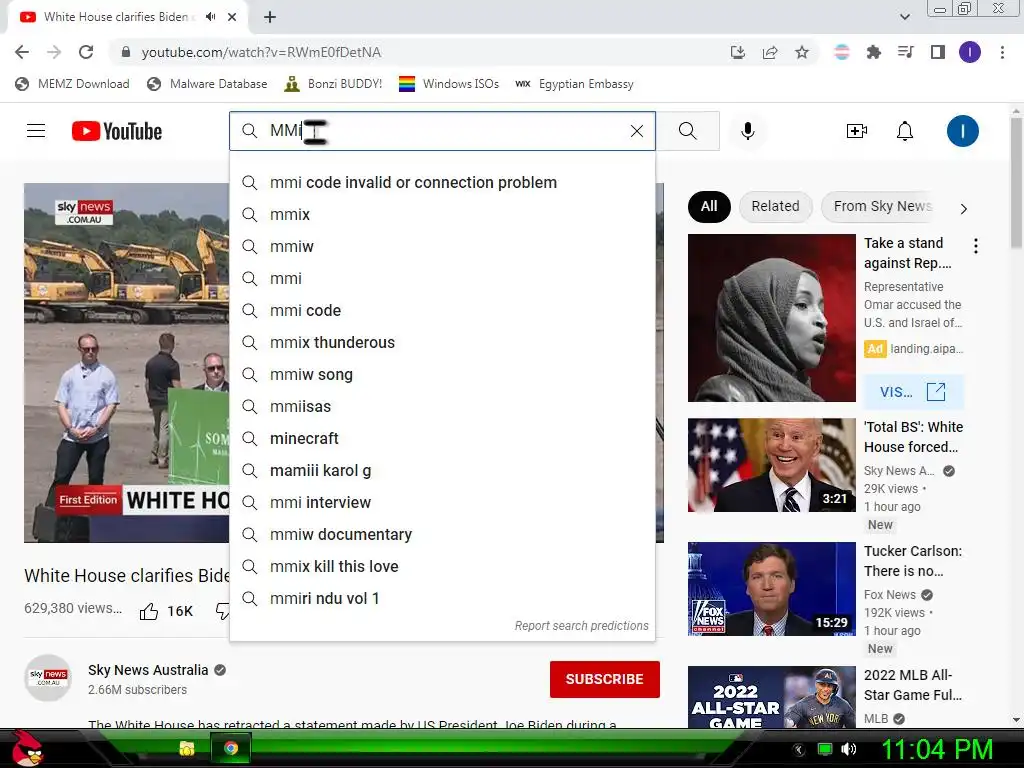Pick suggestion mmi code invalid or connection problem

coord(442,182)
